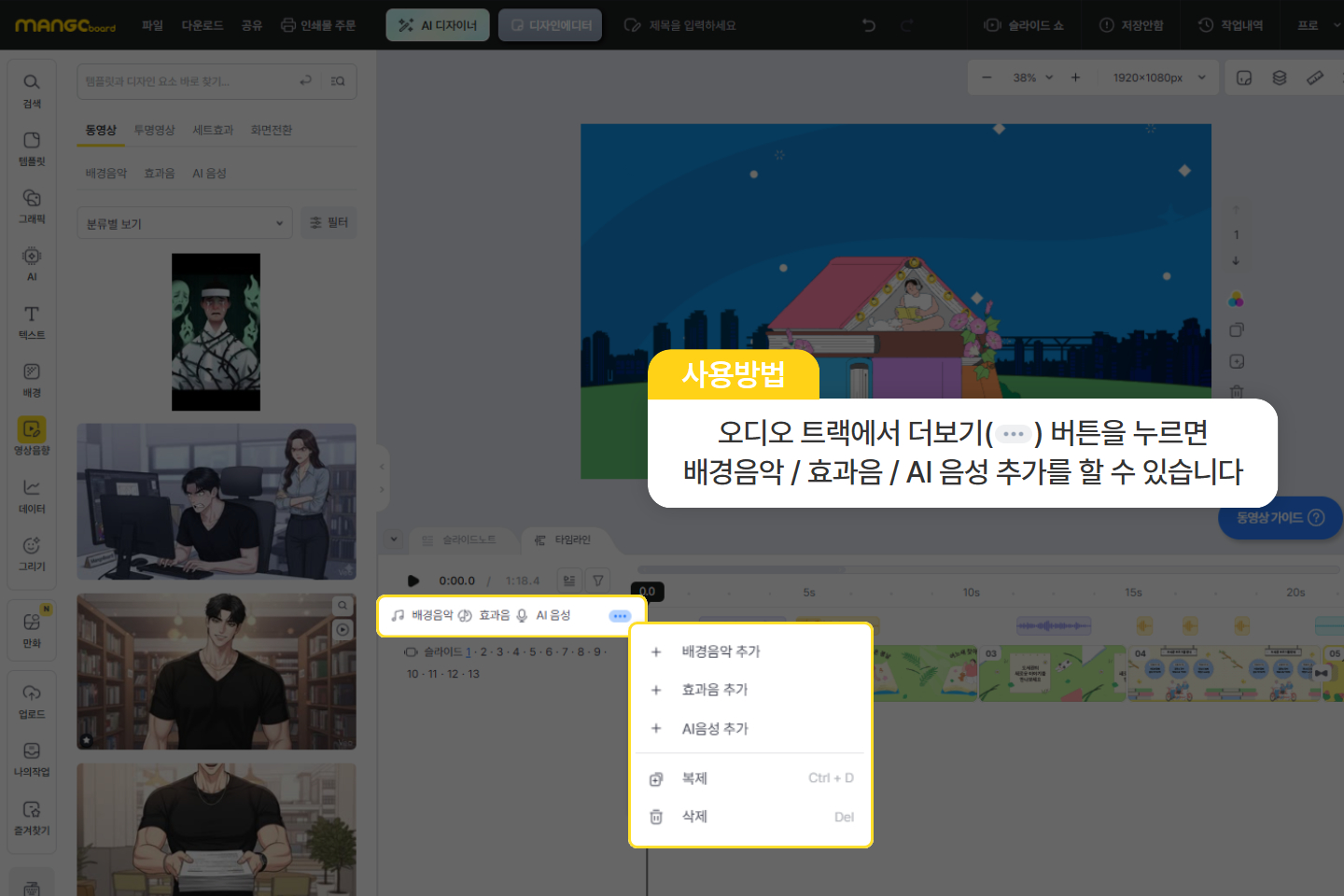Open the 그래픽 graphics panel

tap(32, 205)
